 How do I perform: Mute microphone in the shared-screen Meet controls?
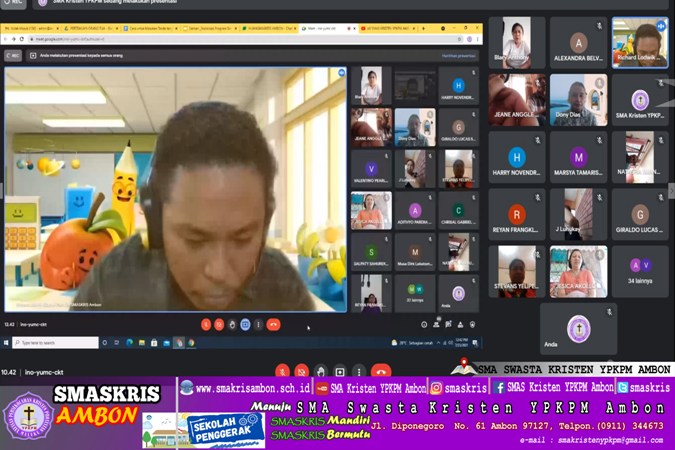point(206,325)
